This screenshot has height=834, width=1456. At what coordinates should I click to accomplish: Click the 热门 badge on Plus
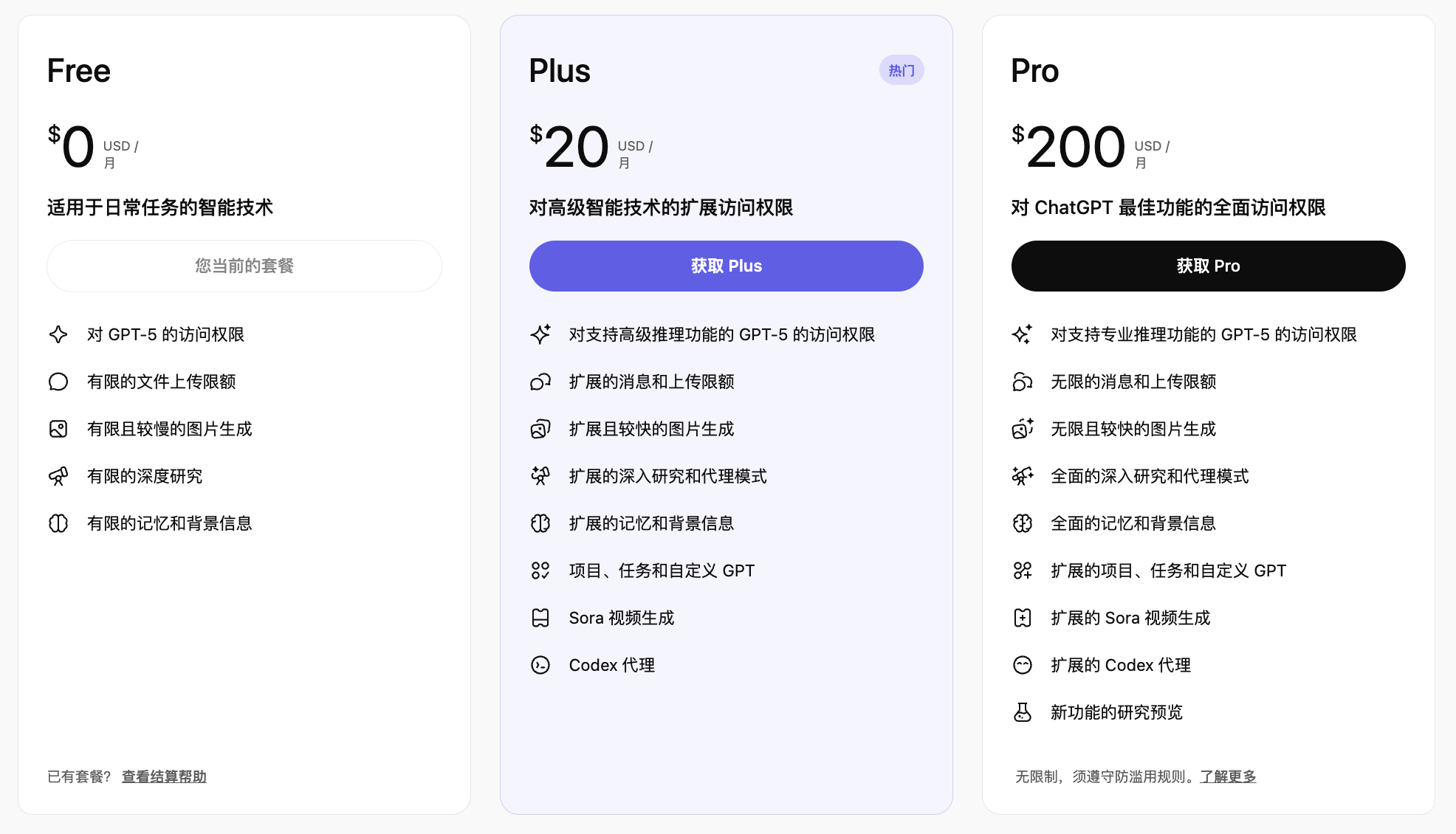pyautogui.click(x=901, y=71)
